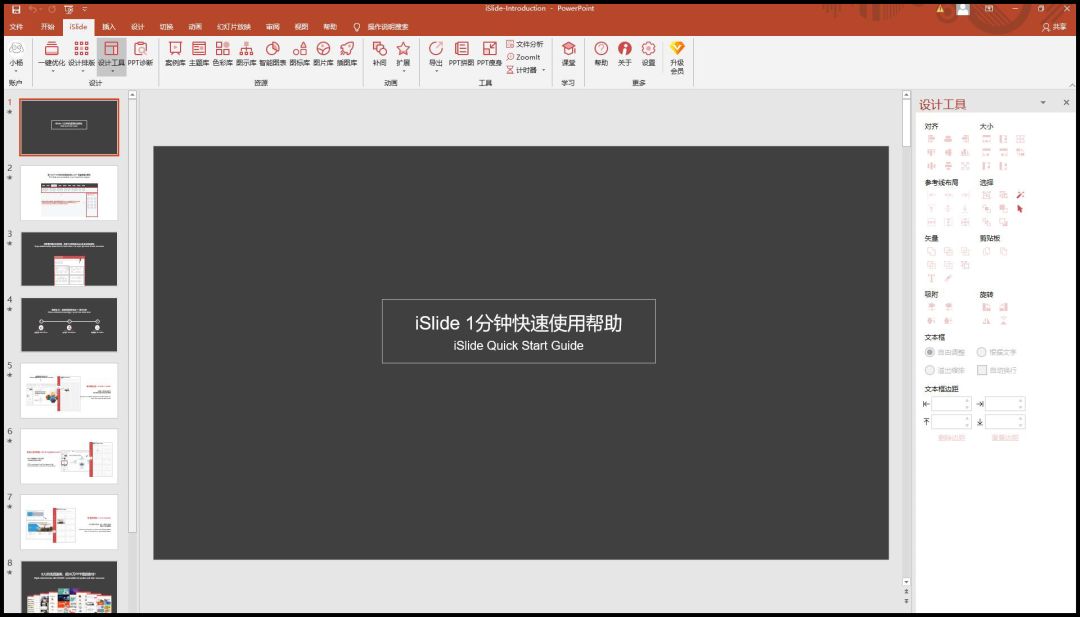Click the 补间 tween animation icon
This screenshot has width=1080, height=617.
point(380,48)
